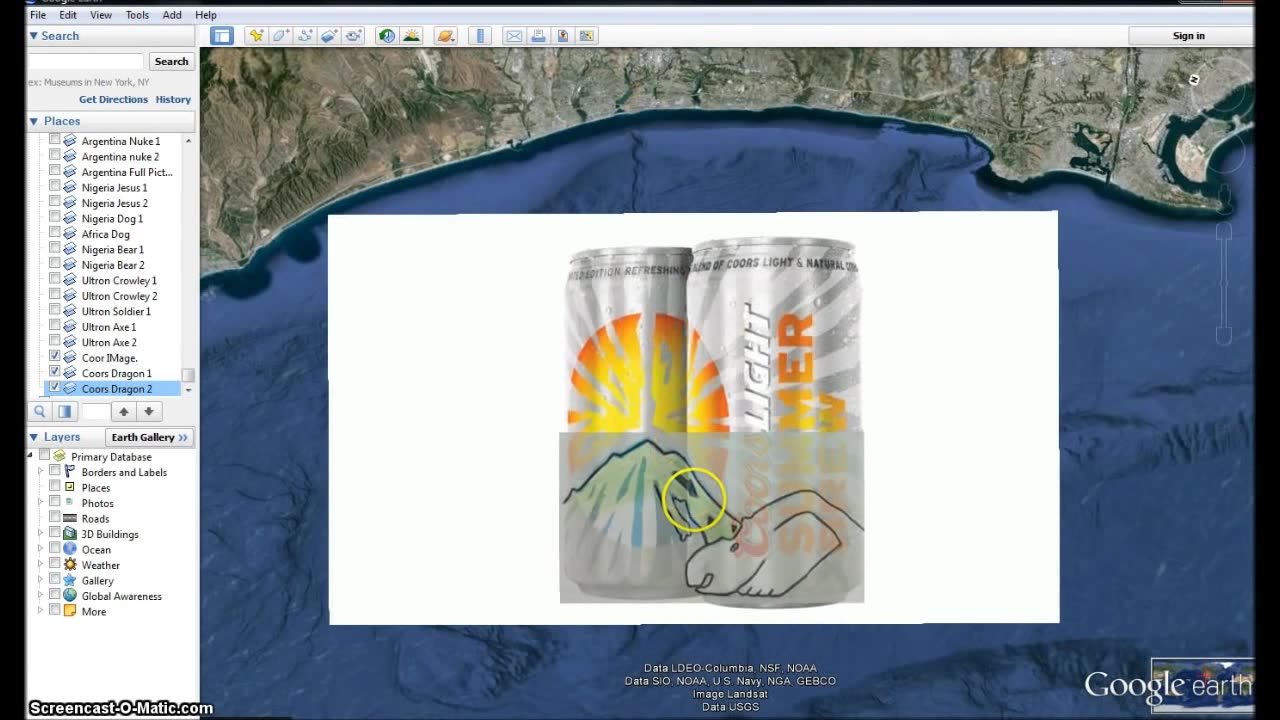Print the current view
Screen dimensions: 1280x720
click(x=538, y=36)
